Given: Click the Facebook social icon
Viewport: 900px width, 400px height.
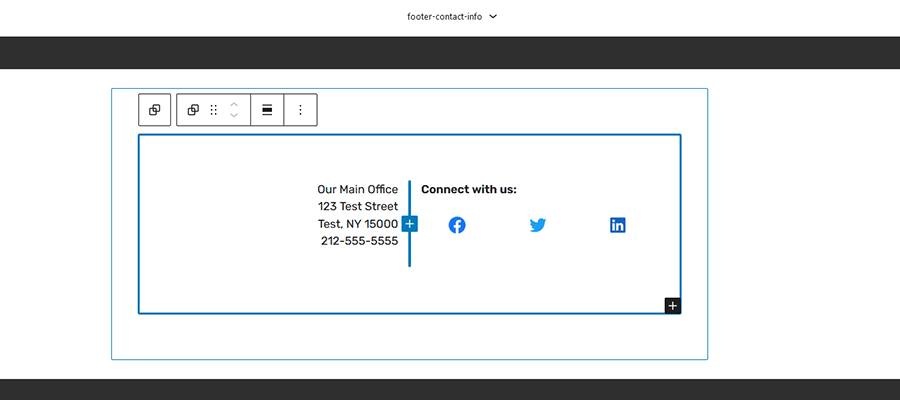Looking at the screenshot, I should 457,225.
